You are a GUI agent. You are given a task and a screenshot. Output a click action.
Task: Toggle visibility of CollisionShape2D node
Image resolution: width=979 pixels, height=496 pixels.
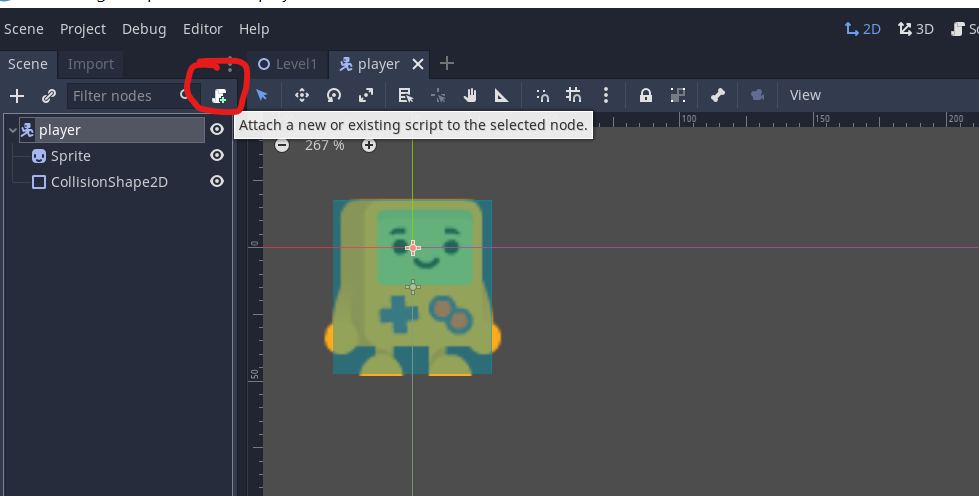217,181
